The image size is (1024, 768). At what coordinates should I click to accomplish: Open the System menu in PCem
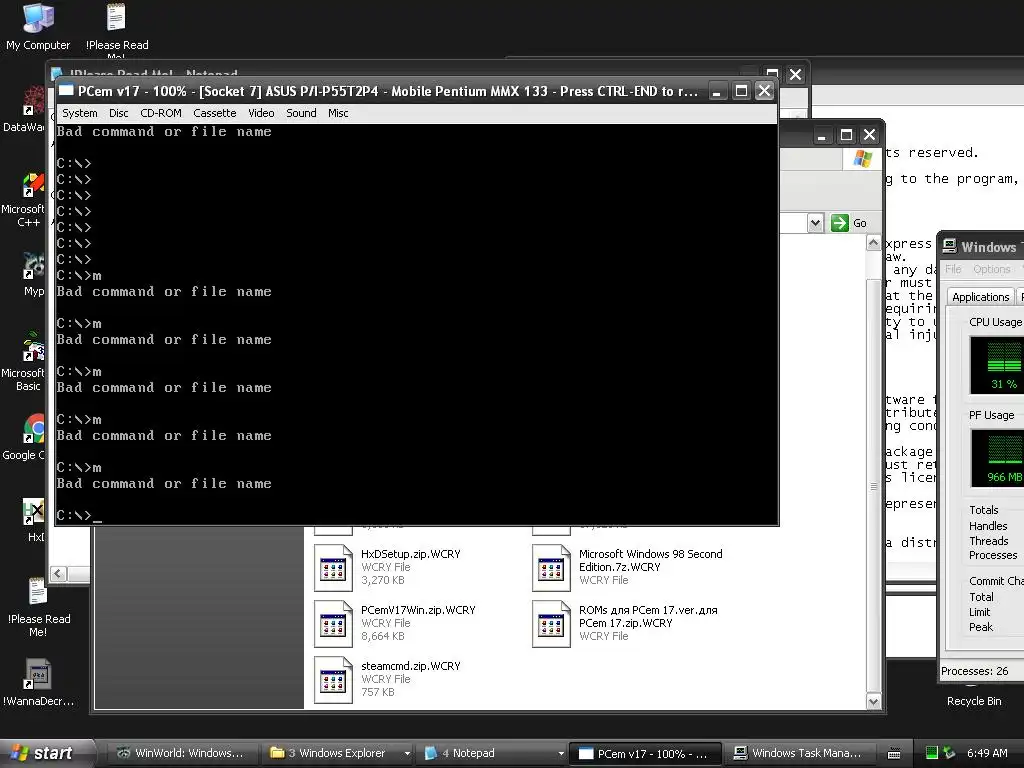[80, 113]
